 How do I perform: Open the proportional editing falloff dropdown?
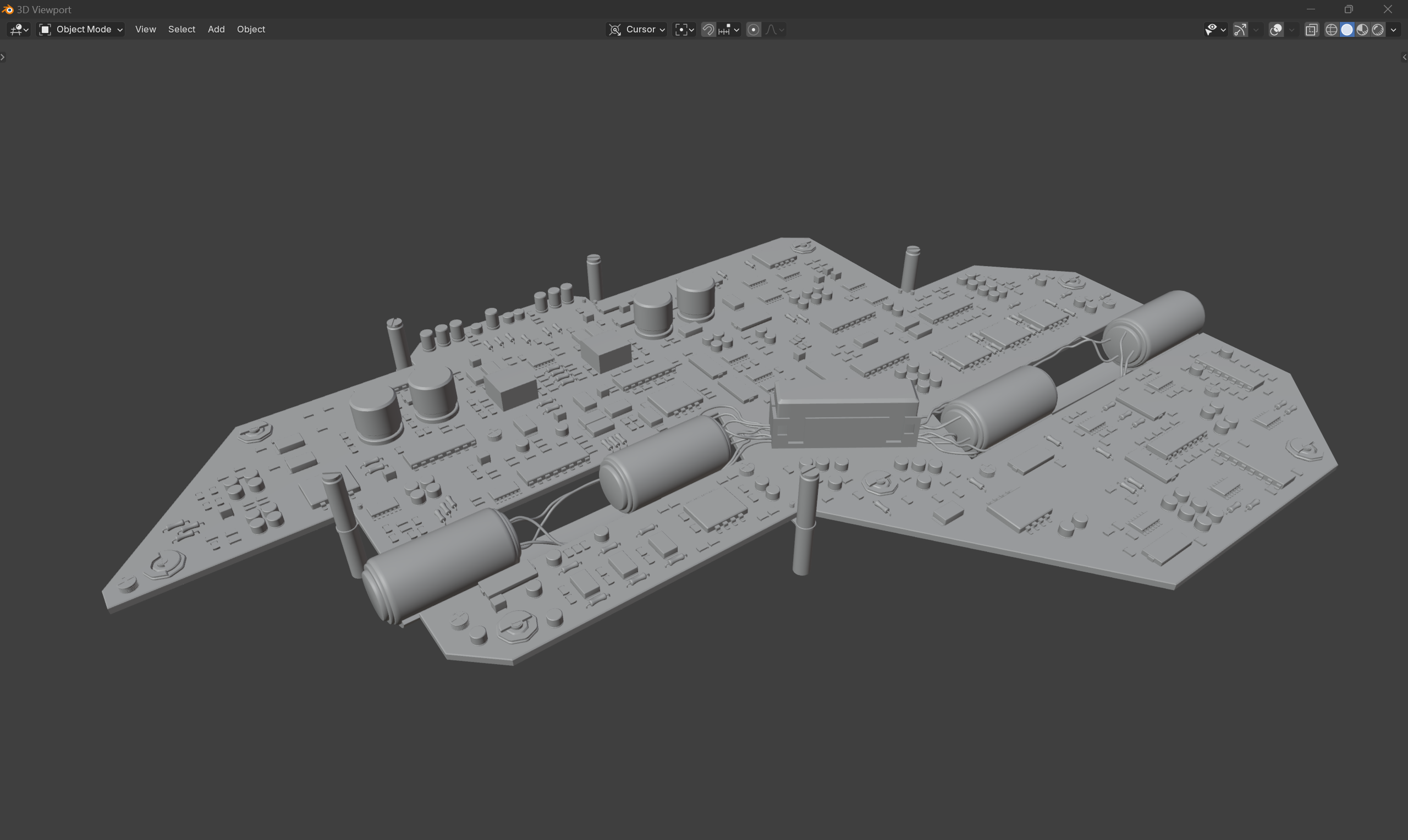[x=774, y=30]
